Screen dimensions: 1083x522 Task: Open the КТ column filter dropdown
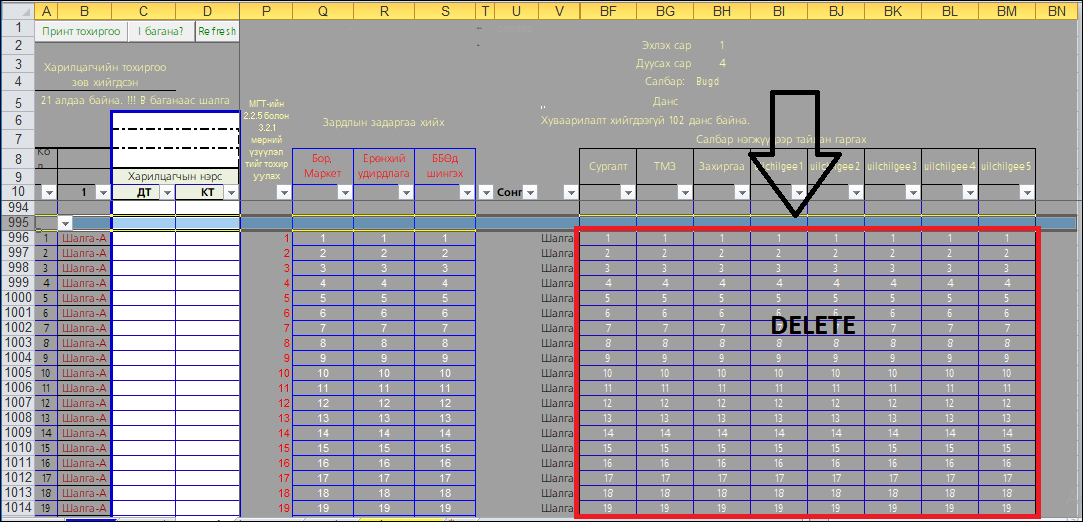click(x=231, y=192)
